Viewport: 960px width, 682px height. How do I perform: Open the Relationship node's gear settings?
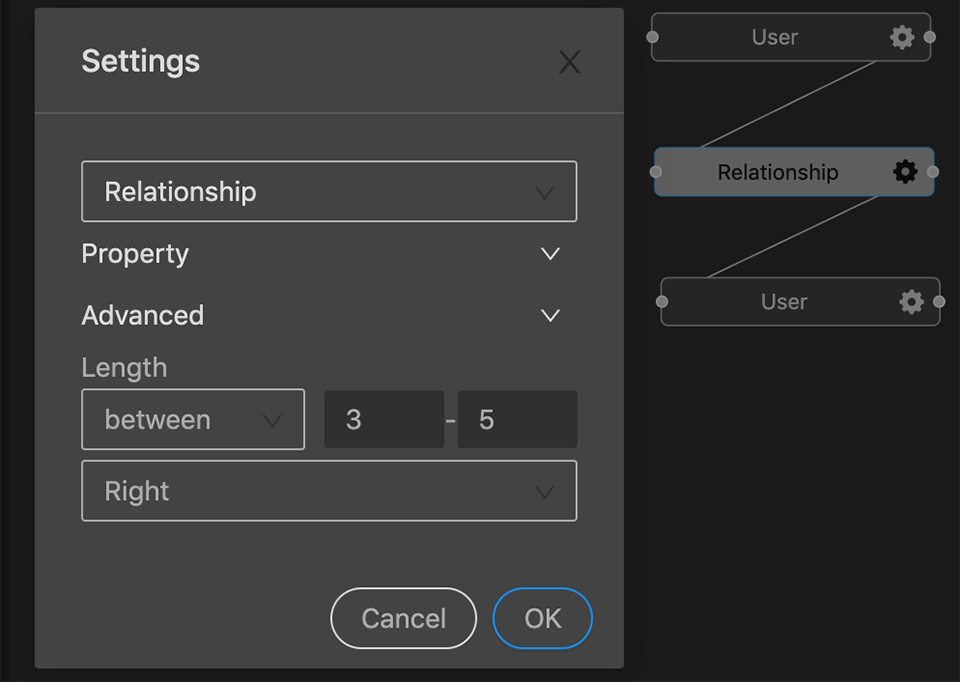tap(905, 172)
